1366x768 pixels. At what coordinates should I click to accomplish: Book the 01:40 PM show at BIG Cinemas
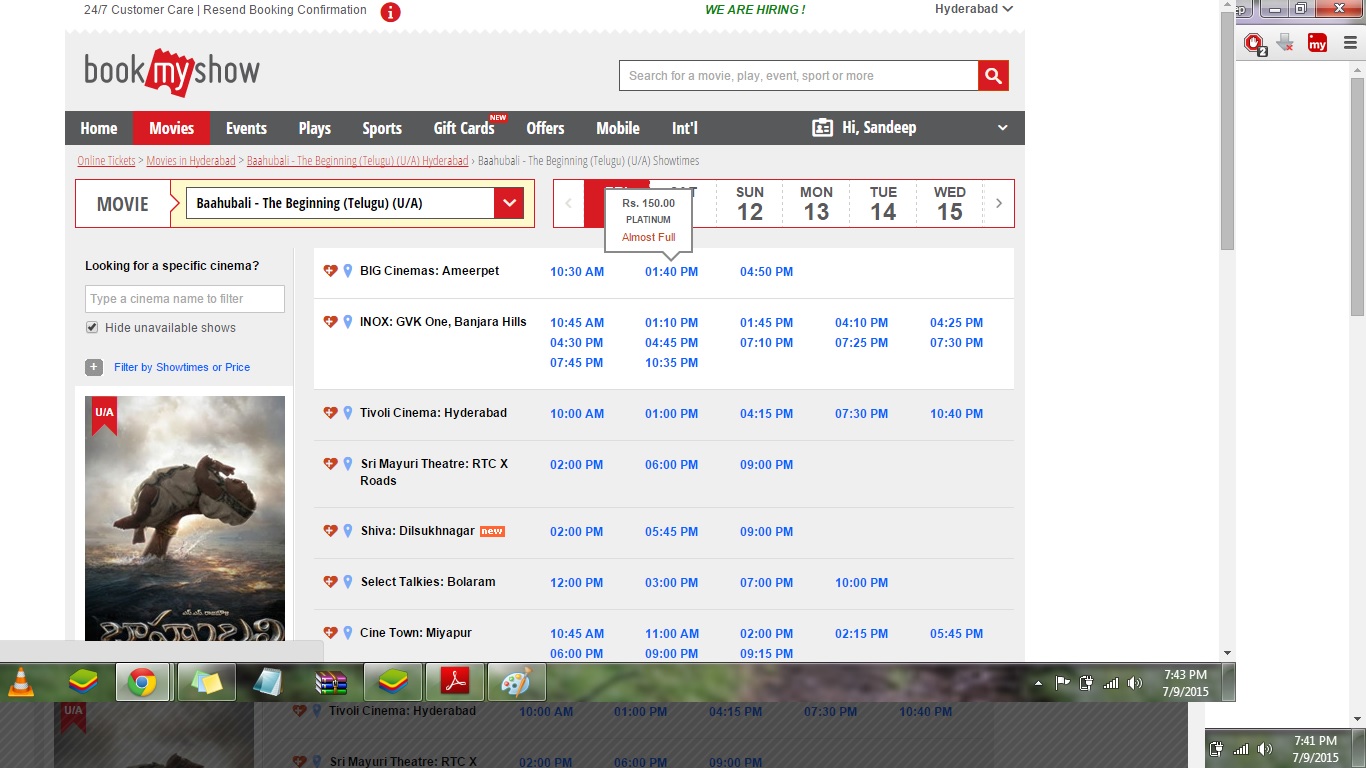671,272
